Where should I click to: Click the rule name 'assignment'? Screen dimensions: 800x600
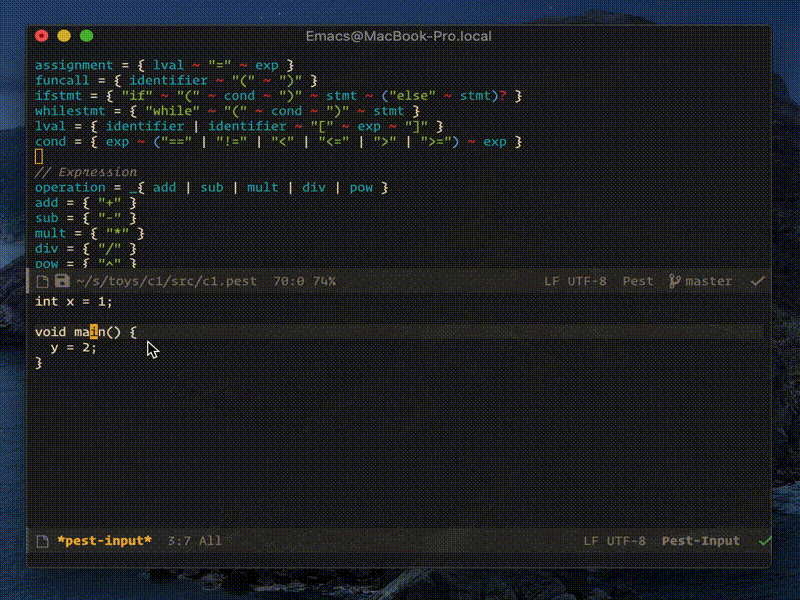[74, 65]
